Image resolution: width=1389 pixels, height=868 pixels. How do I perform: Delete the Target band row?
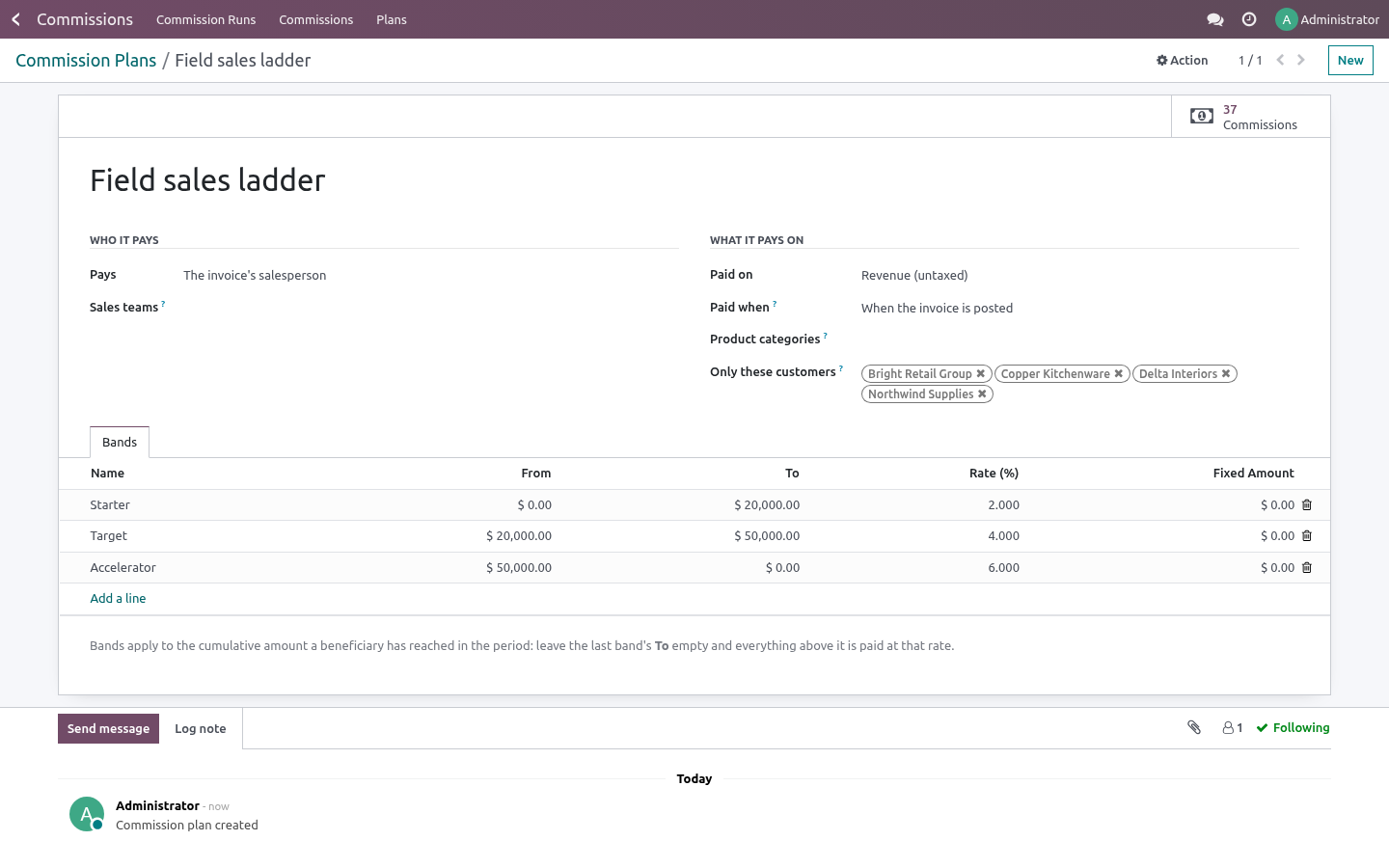[x=1307, y=535]
